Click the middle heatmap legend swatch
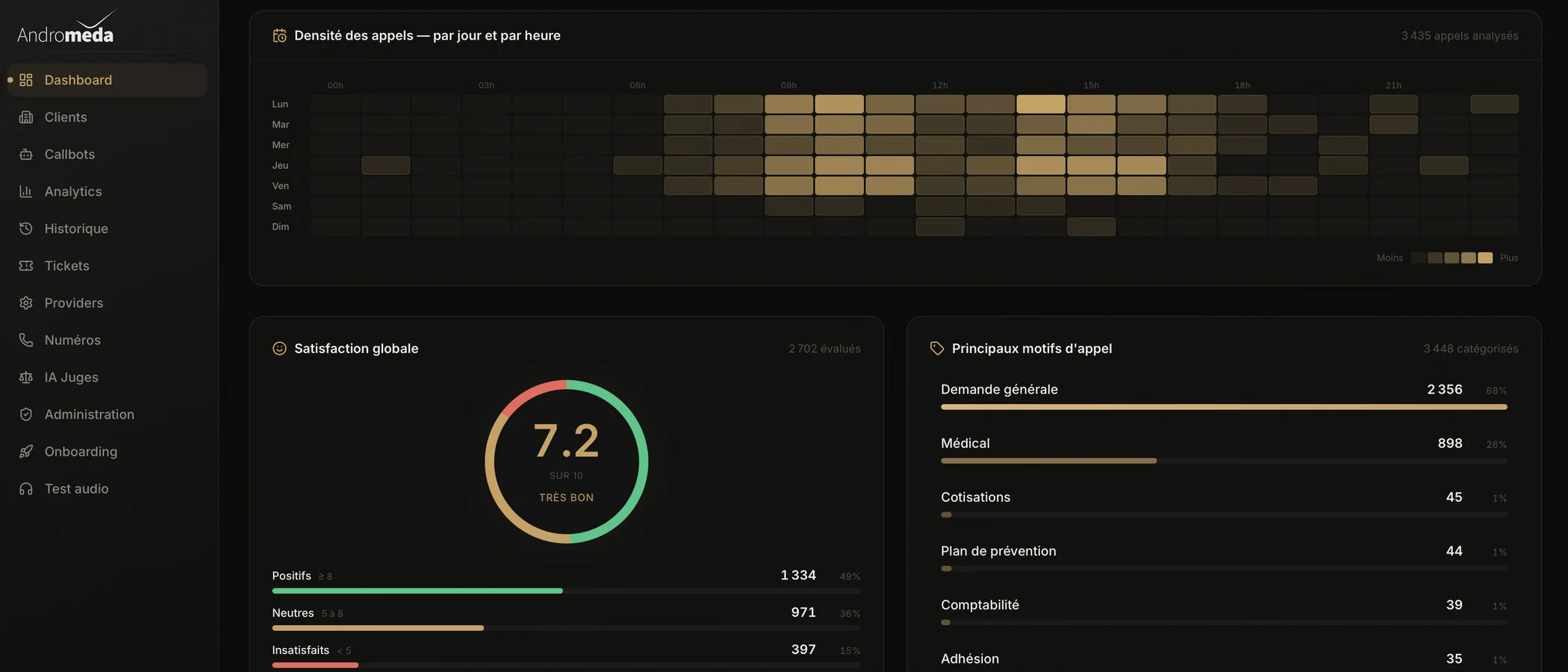Screen dimensions: 1568x672 point(1452,258)
